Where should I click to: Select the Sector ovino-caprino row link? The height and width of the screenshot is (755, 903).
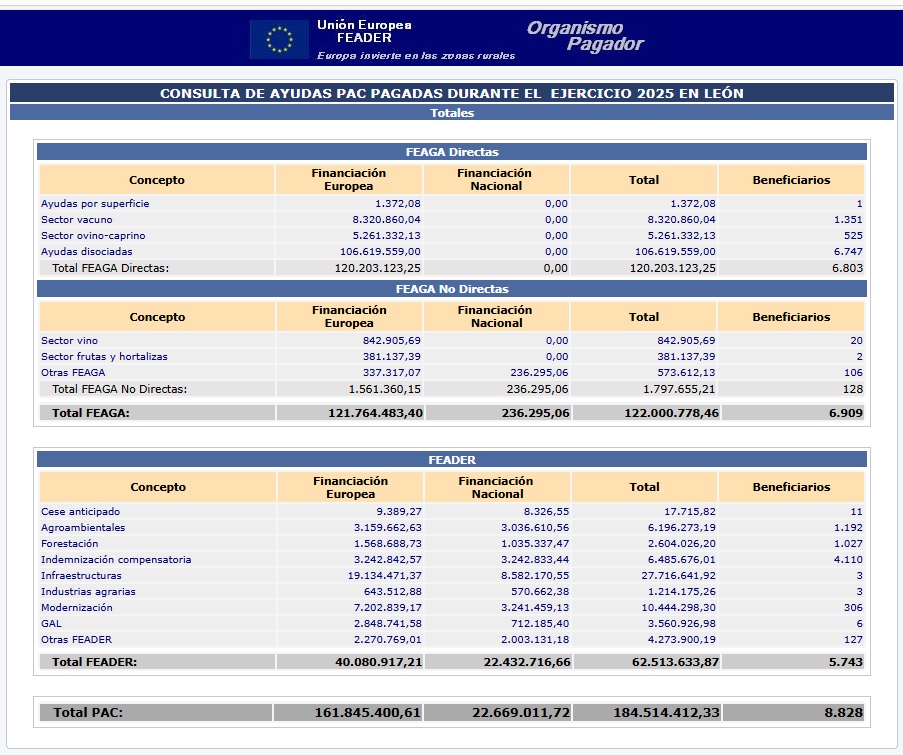[x=93, y=236]
